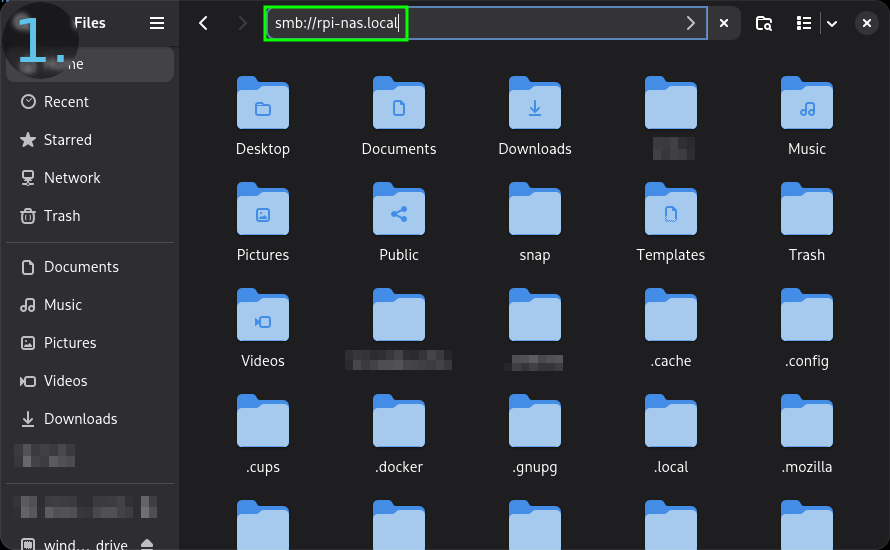The image size is (890, 550).
Task: Open Downloads bookmark in sidebar
Action: click(80, 419)
